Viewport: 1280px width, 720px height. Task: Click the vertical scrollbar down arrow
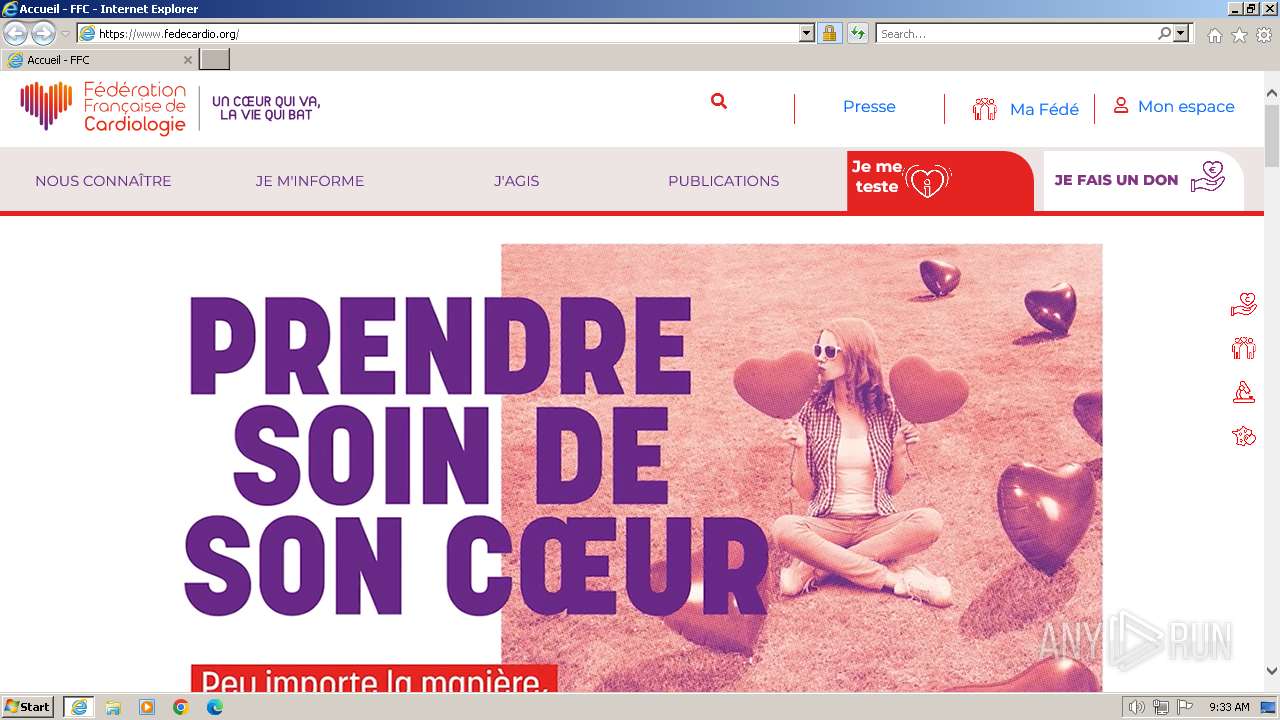(x=1272, y=671)
